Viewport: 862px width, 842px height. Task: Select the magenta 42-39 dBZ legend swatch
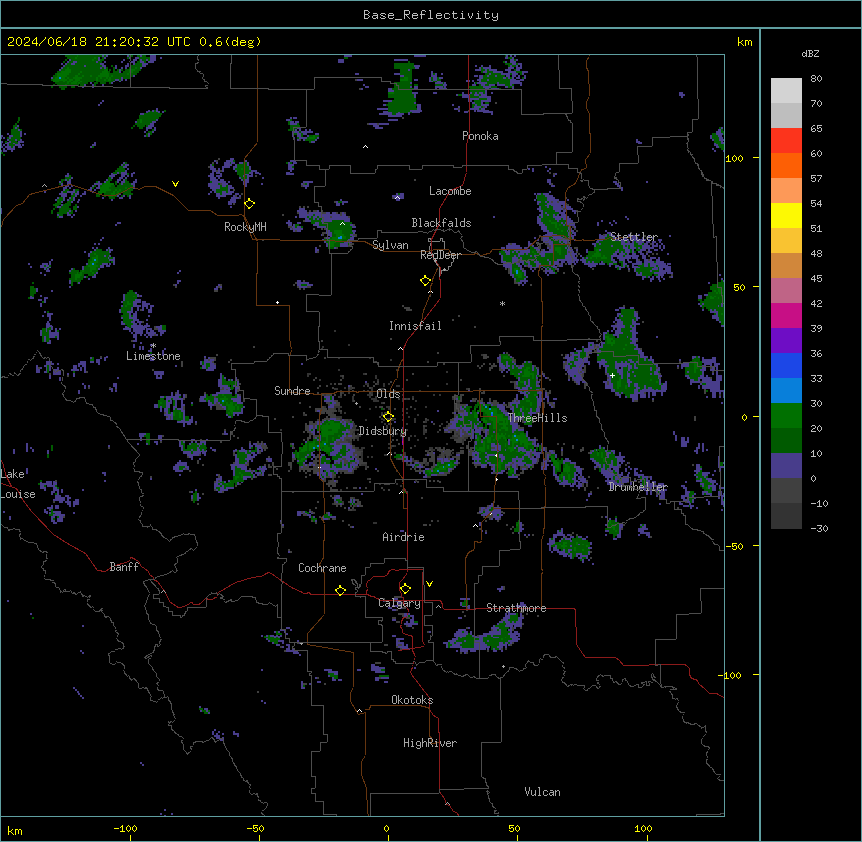click(786, 315)
